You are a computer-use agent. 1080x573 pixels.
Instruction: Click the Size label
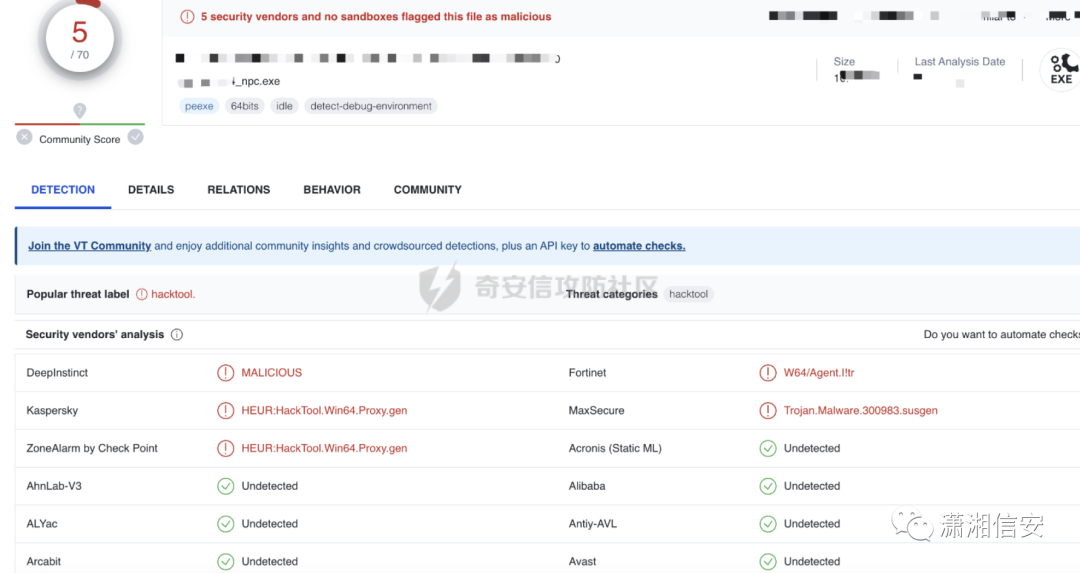pos(844,61)
